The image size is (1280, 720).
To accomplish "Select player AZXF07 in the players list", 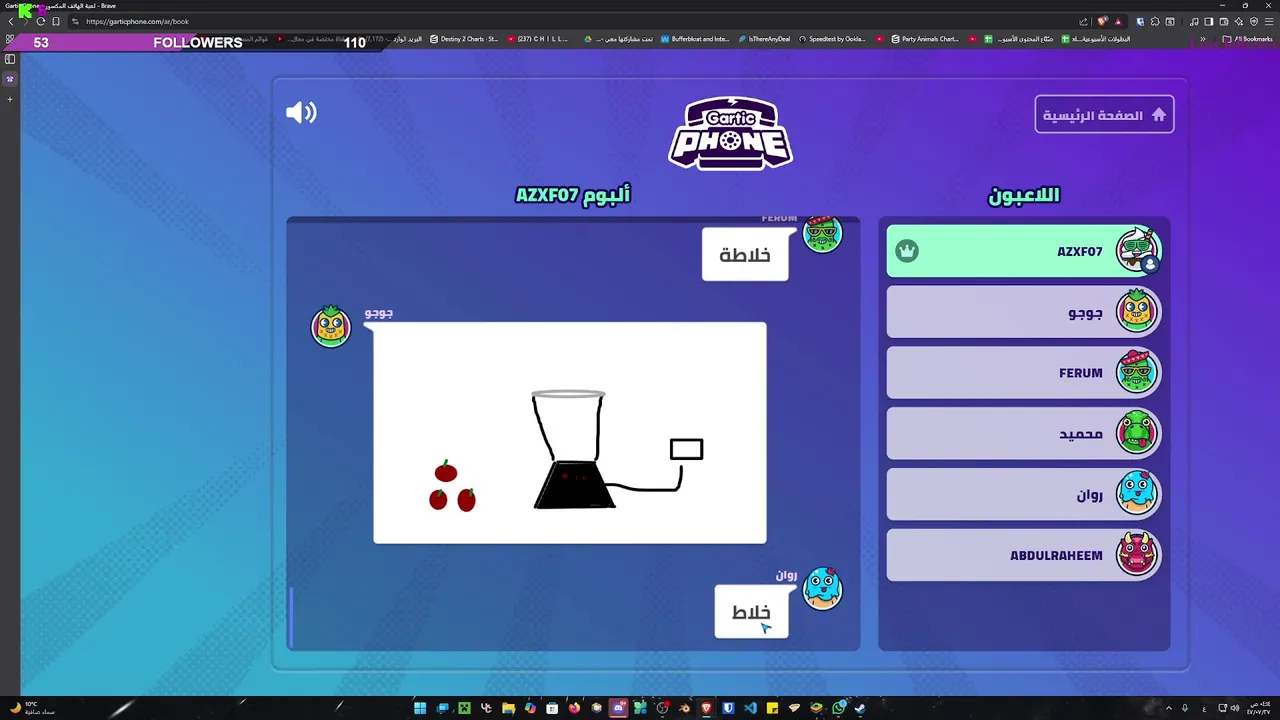I will [x=1024, y=251].
